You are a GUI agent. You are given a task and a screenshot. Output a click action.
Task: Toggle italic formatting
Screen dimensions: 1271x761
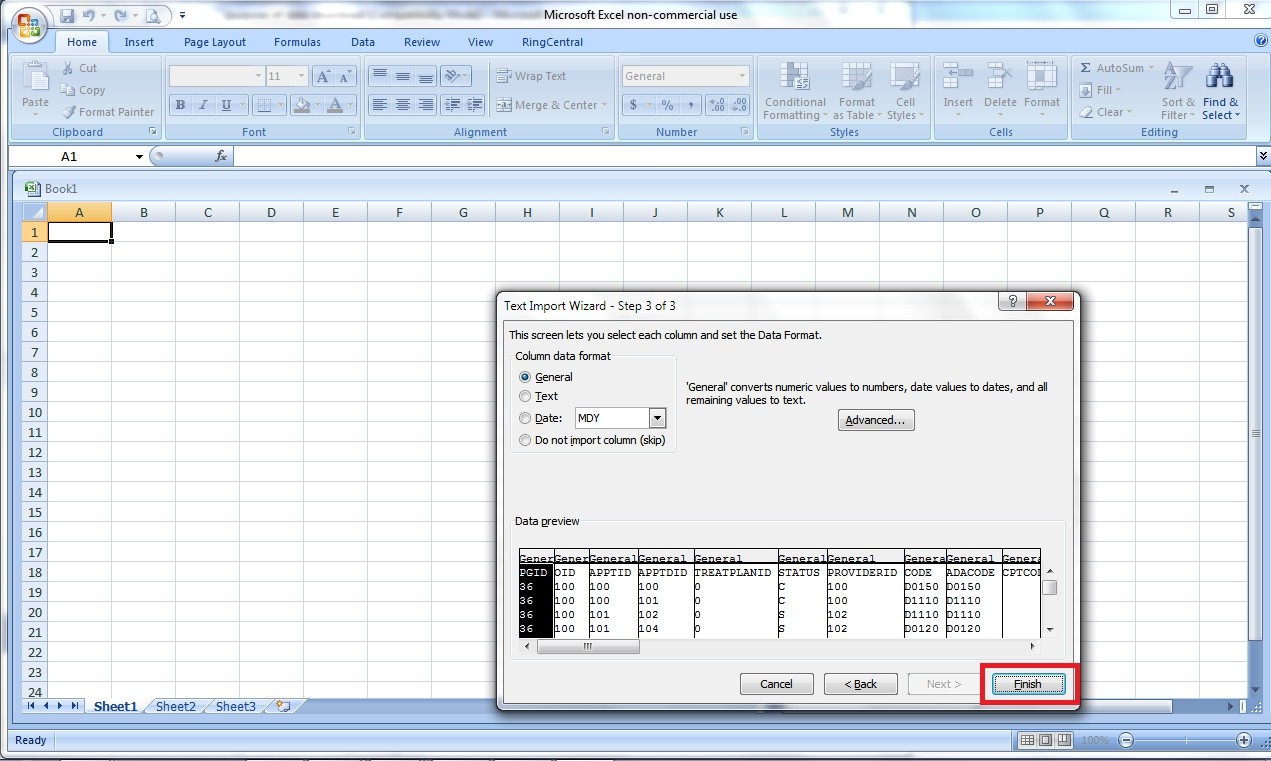tap(203, 105)
